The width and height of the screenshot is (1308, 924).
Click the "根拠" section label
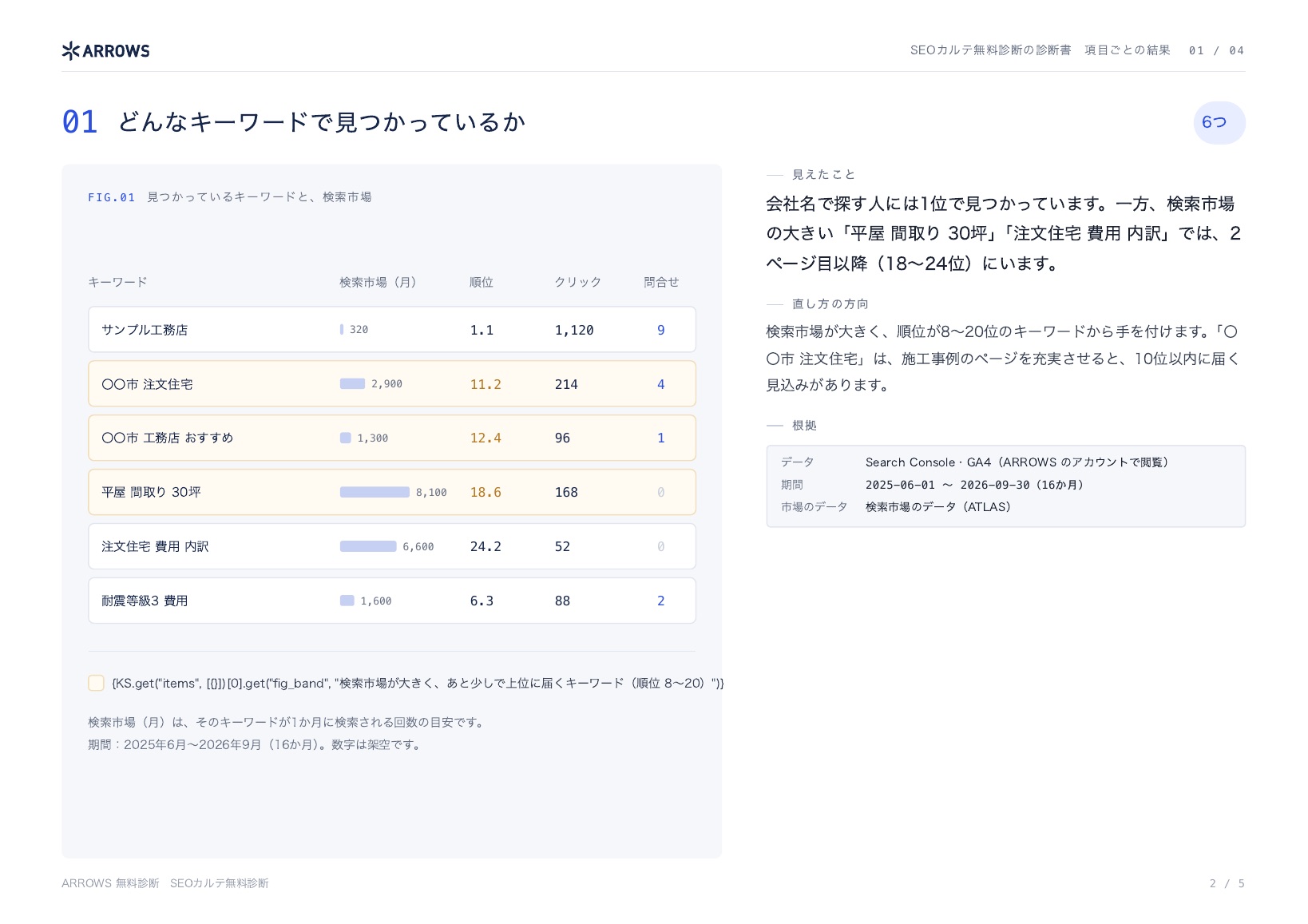pyautogui.click(x=804, y=425)
